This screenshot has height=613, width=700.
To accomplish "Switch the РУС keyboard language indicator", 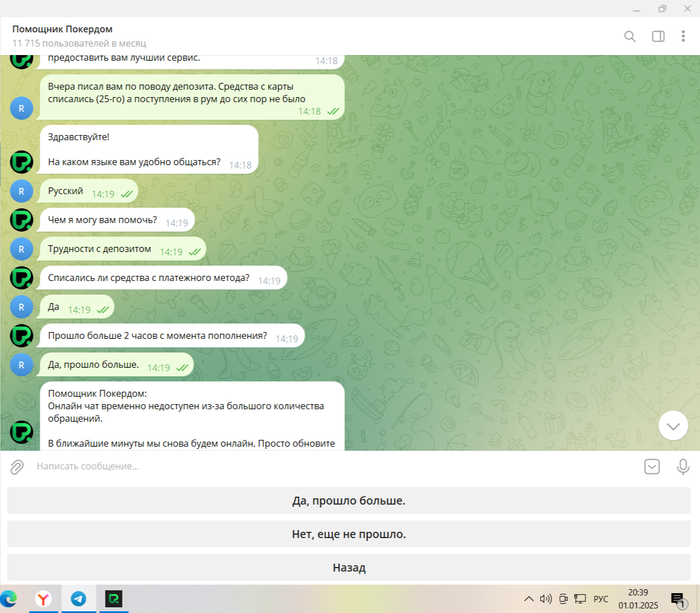I will [x=600, y=599].
